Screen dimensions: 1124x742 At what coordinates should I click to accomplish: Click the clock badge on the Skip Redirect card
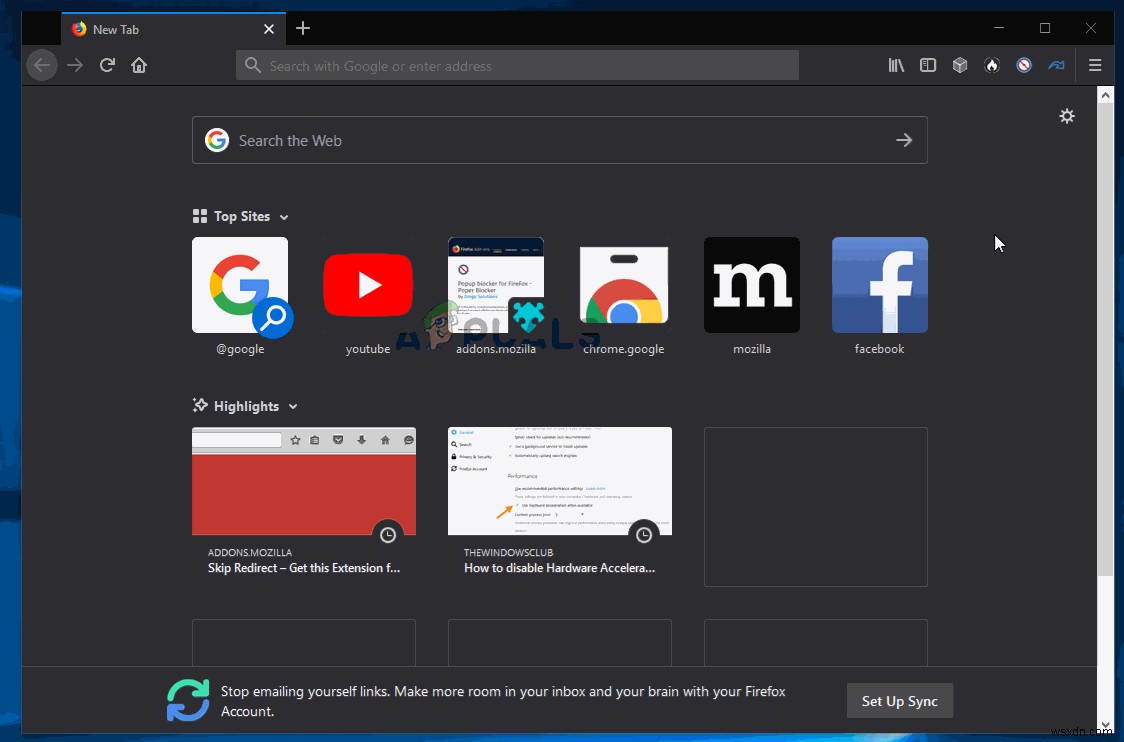(388, 534)
